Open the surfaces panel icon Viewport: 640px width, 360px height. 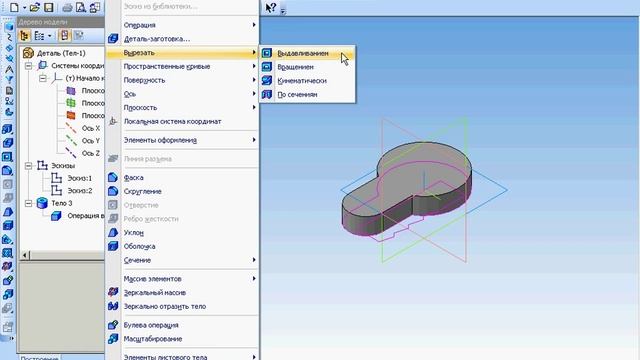(8, 48)
